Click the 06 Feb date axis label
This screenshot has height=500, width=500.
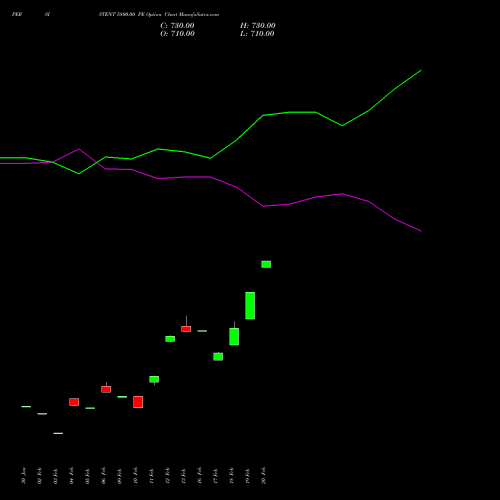point(103,476)
